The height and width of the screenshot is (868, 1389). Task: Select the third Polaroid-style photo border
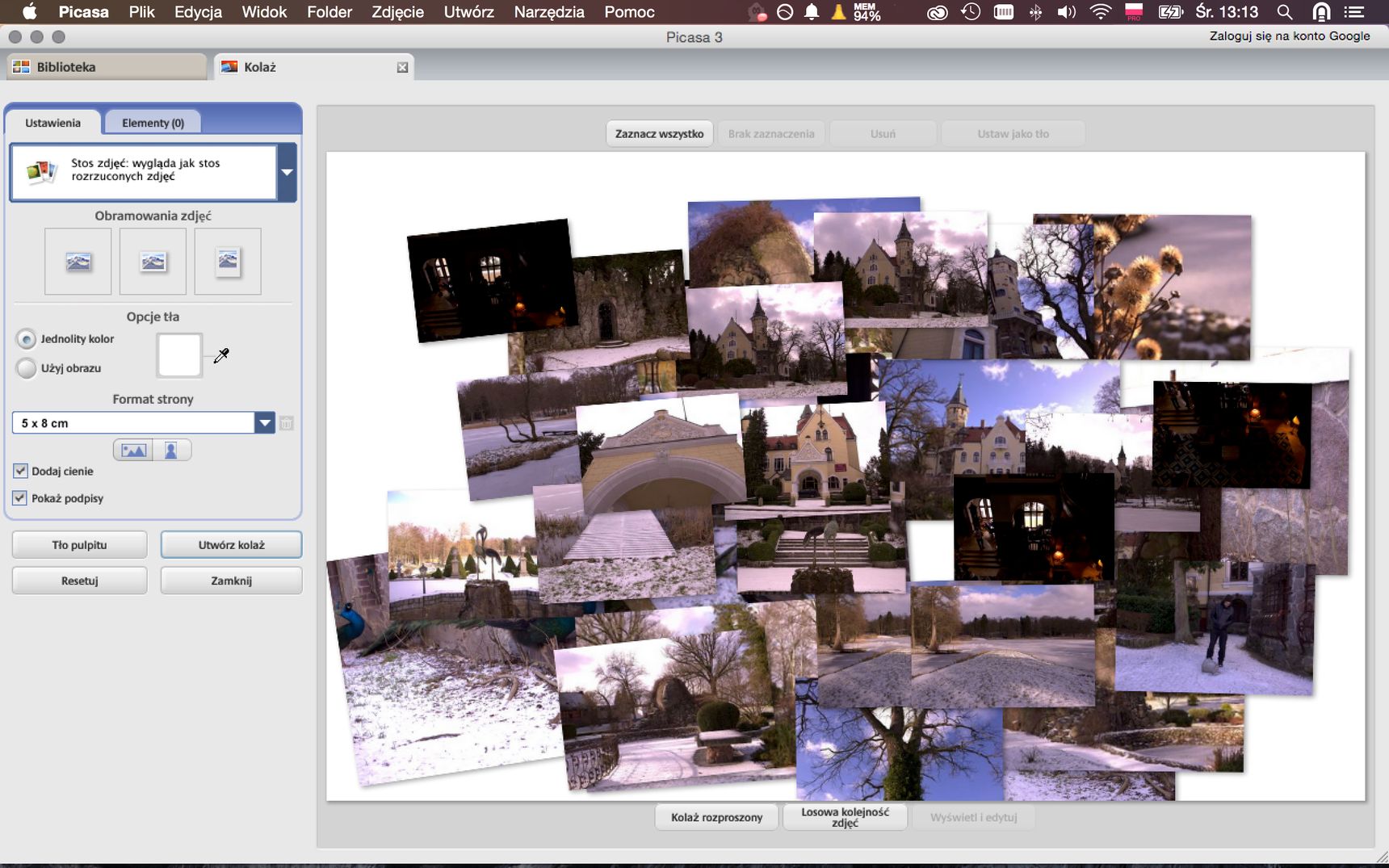point(228,261)
